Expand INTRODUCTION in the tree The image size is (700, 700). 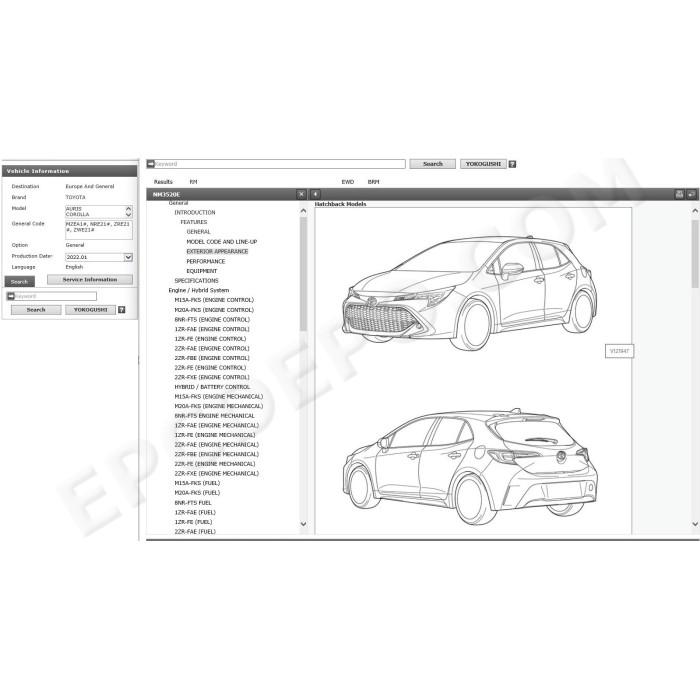195,212
